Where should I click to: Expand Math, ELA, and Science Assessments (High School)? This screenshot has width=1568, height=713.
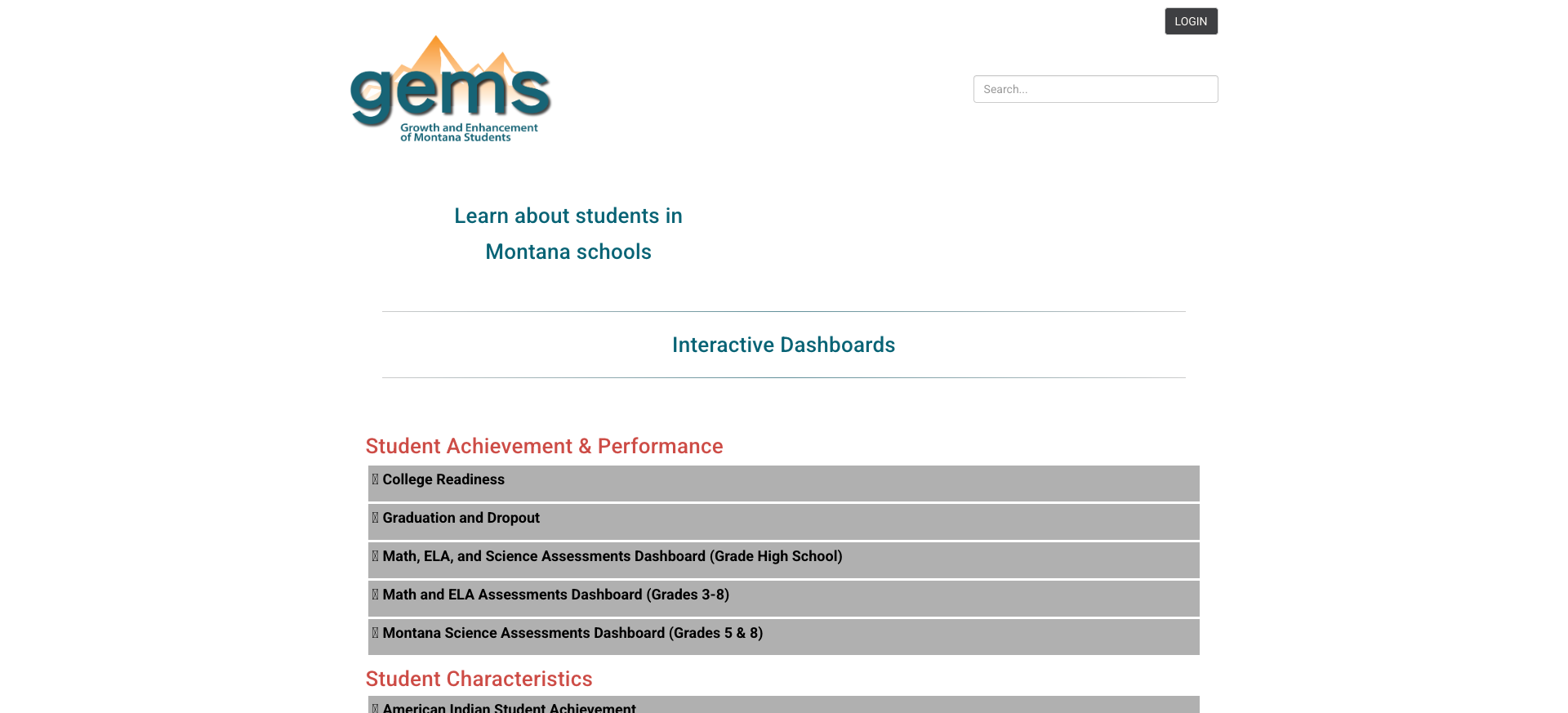783,560
